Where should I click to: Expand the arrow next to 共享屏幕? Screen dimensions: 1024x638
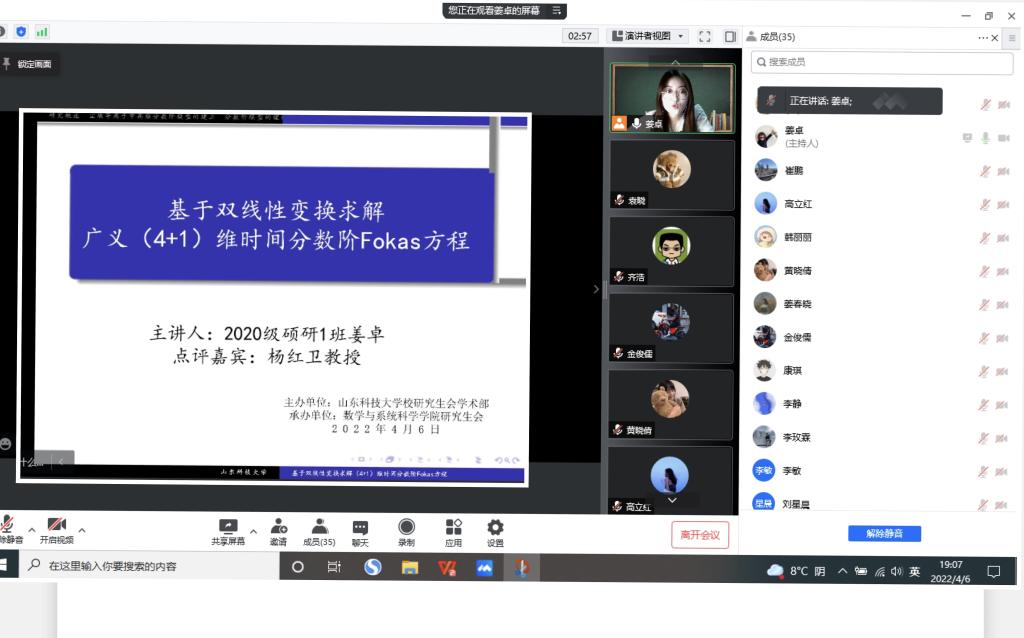tap(253, 531)
